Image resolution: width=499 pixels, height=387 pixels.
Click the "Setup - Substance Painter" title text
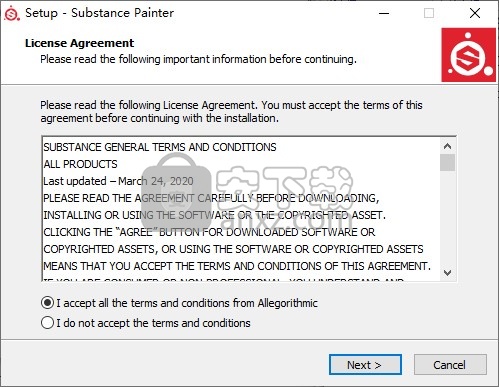point(99,13)
